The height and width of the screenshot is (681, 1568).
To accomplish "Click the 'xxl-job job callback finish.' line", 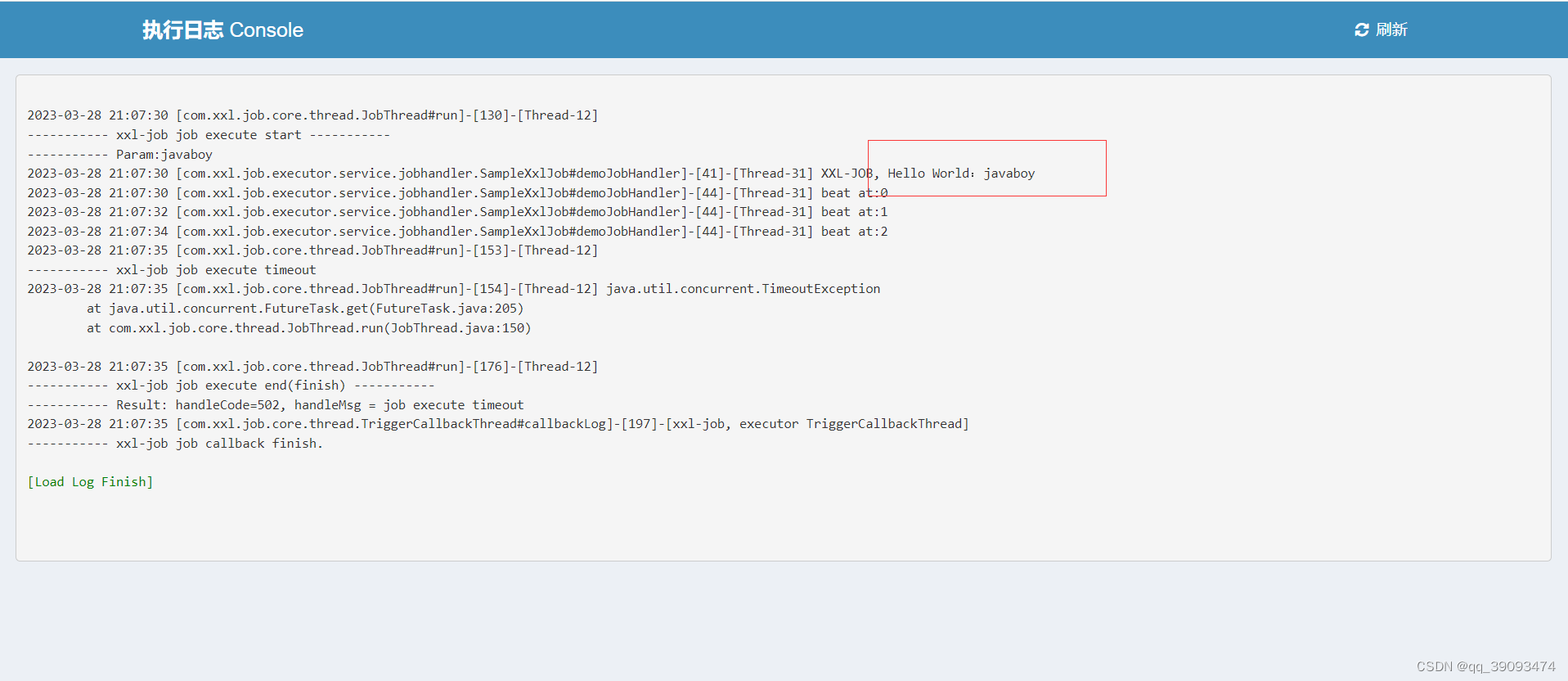I will (x=175, y=444).
